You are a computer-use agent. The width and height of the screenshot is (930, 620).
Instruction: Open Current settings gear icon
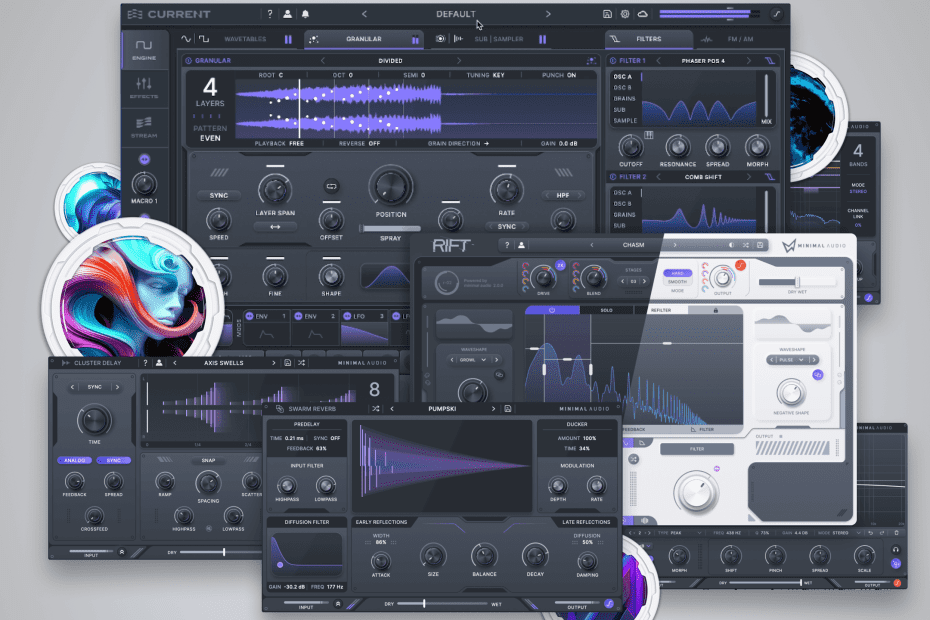tap(625, 14)
